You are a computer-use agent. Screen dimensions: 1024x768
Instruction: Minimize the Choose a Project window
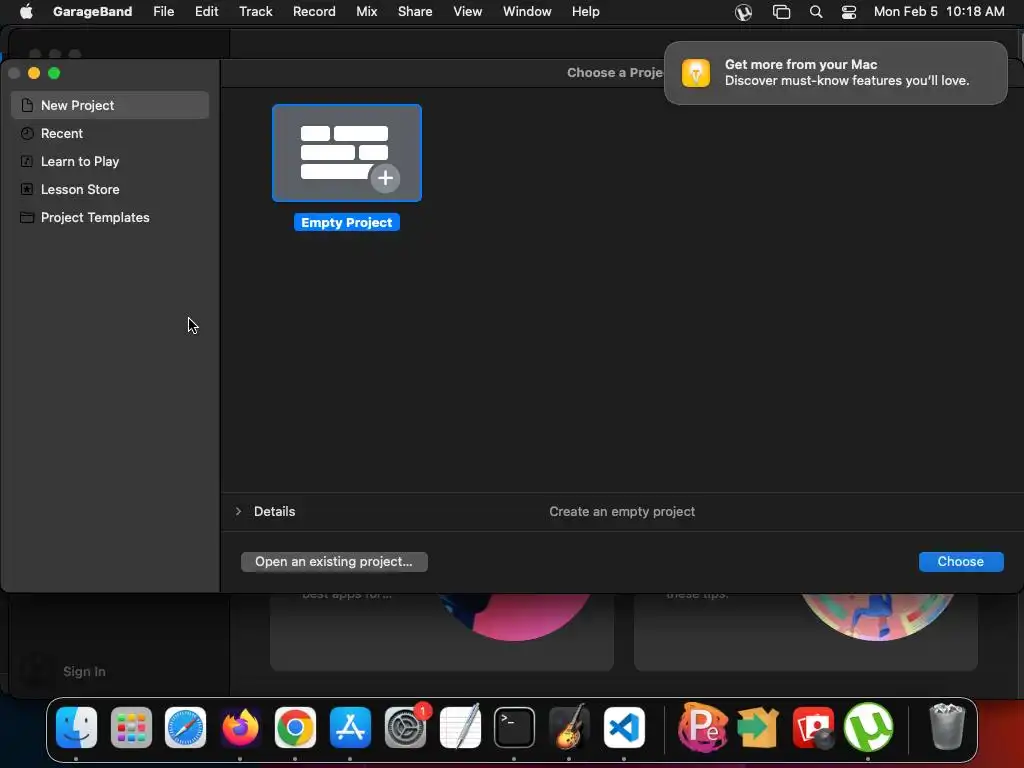coord(34,73)
